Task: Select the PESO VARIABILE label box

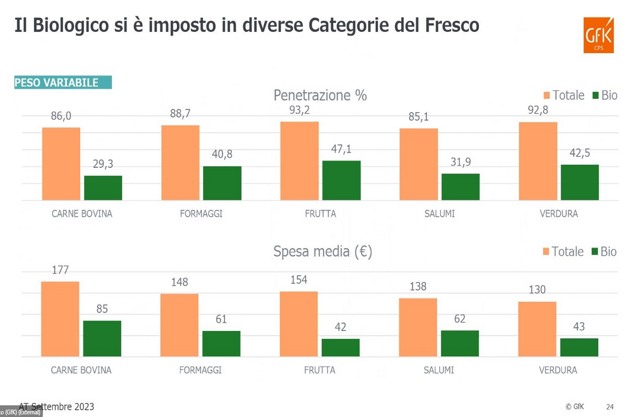Action: 62,83
